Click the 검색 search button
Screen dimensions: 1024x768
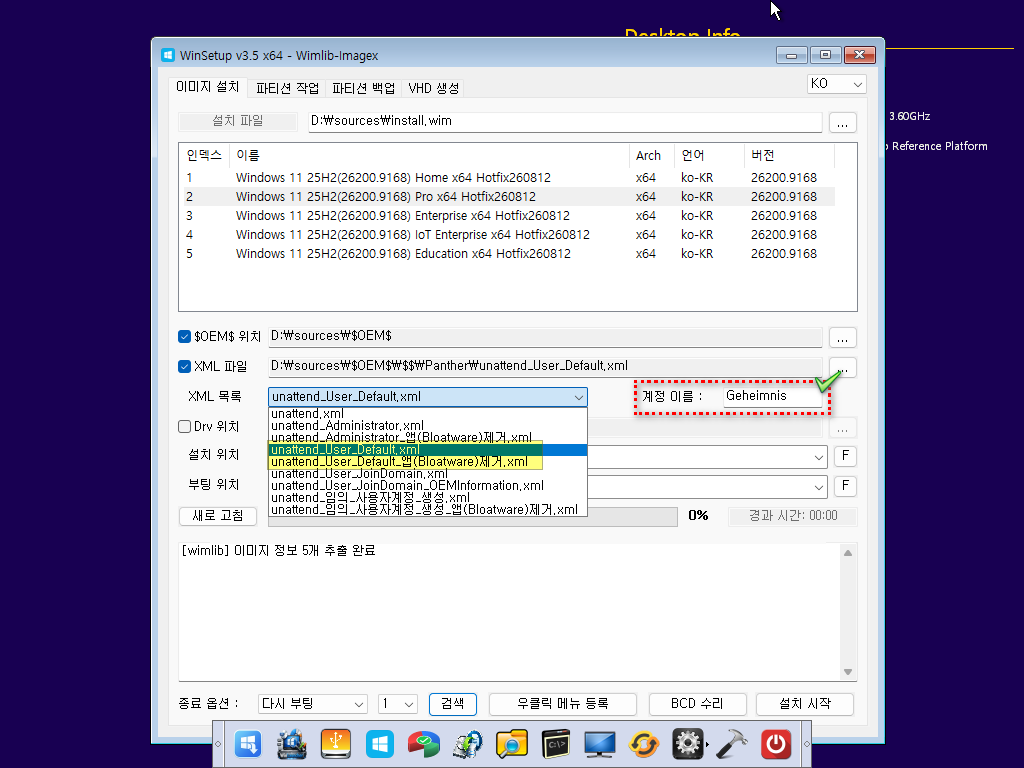click(x=453, y=704)
